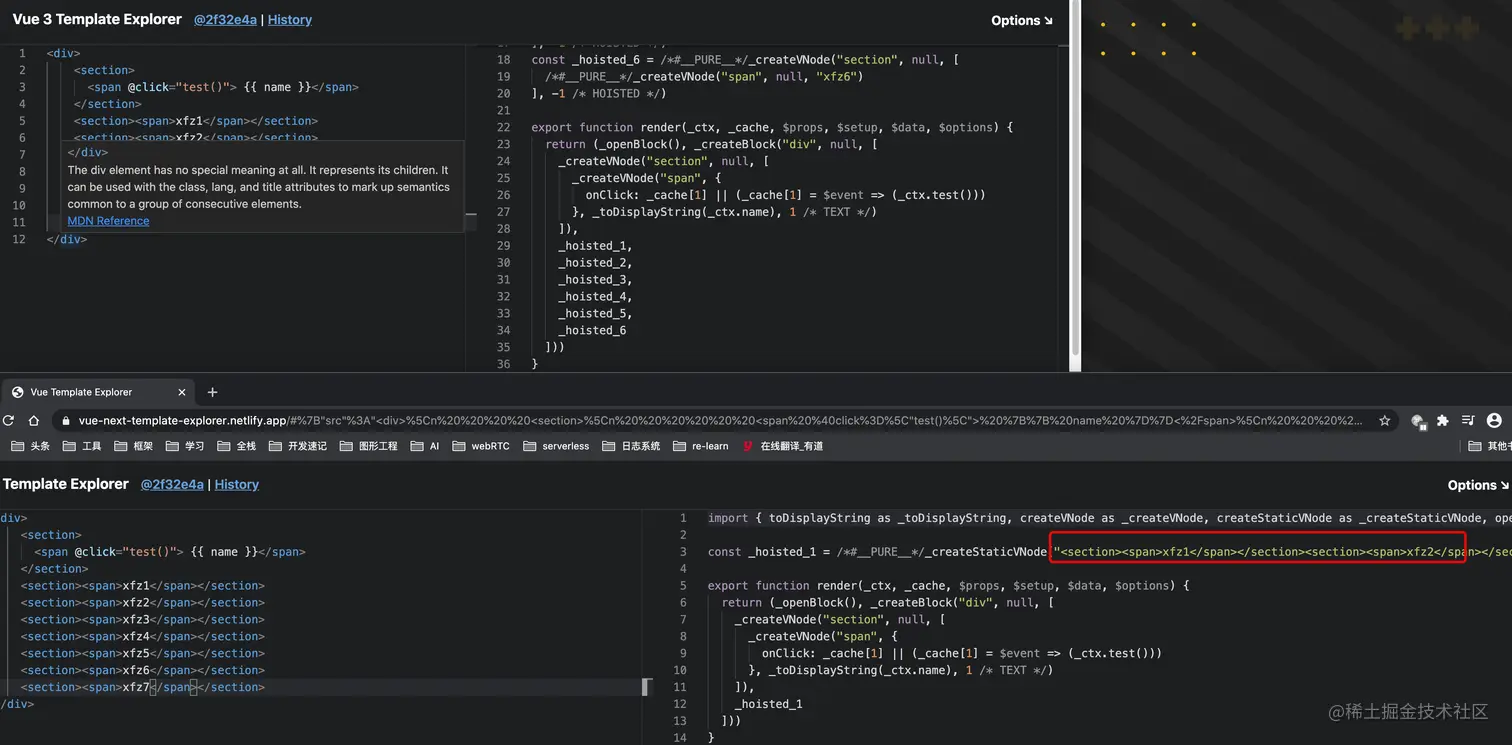This screenshot has width=1512, height=745.
Task: Reload the page in the browser
Action: [x=9, y=421]
